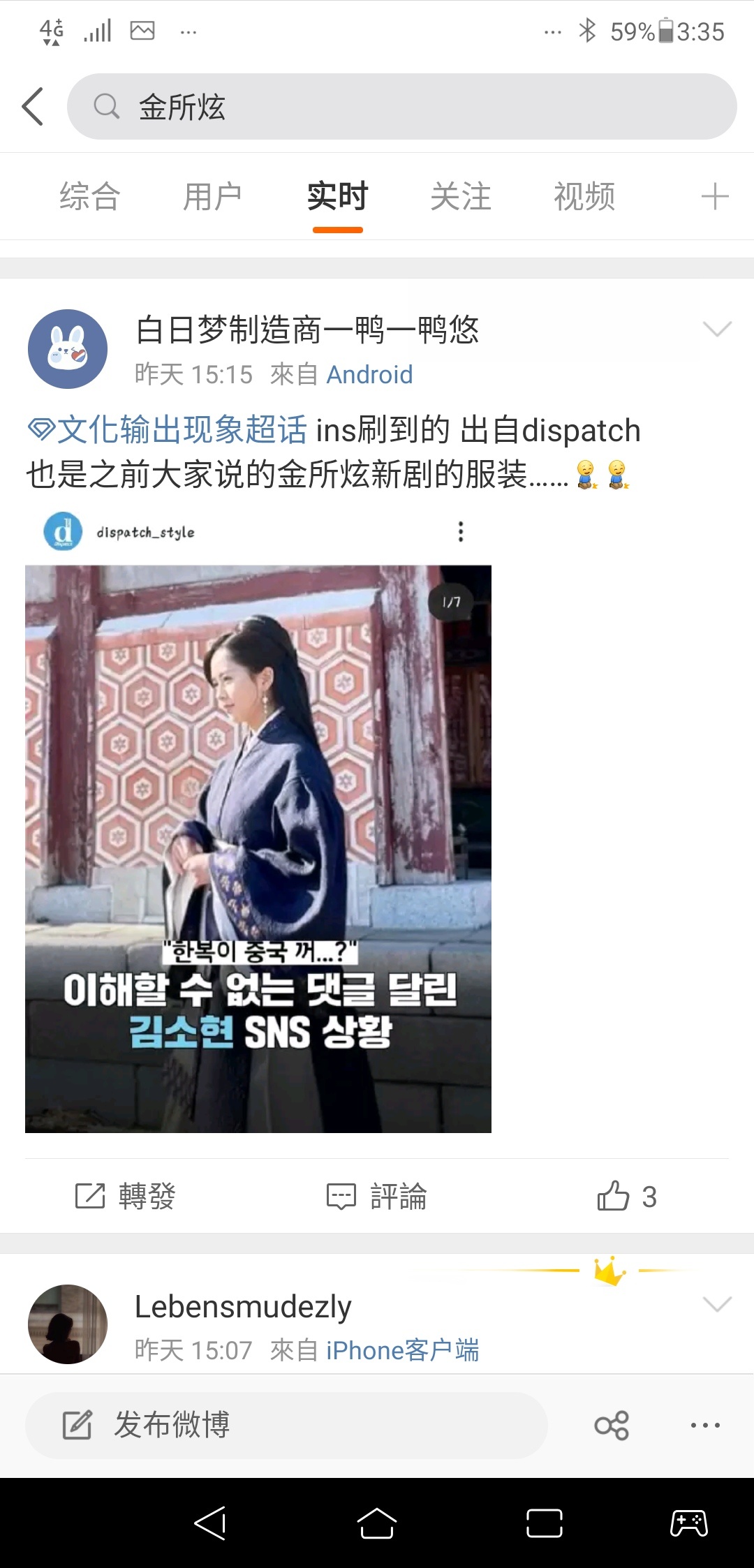Tap the Android home navigation button
This screenshot has width=754, height=1568.
377,1523
